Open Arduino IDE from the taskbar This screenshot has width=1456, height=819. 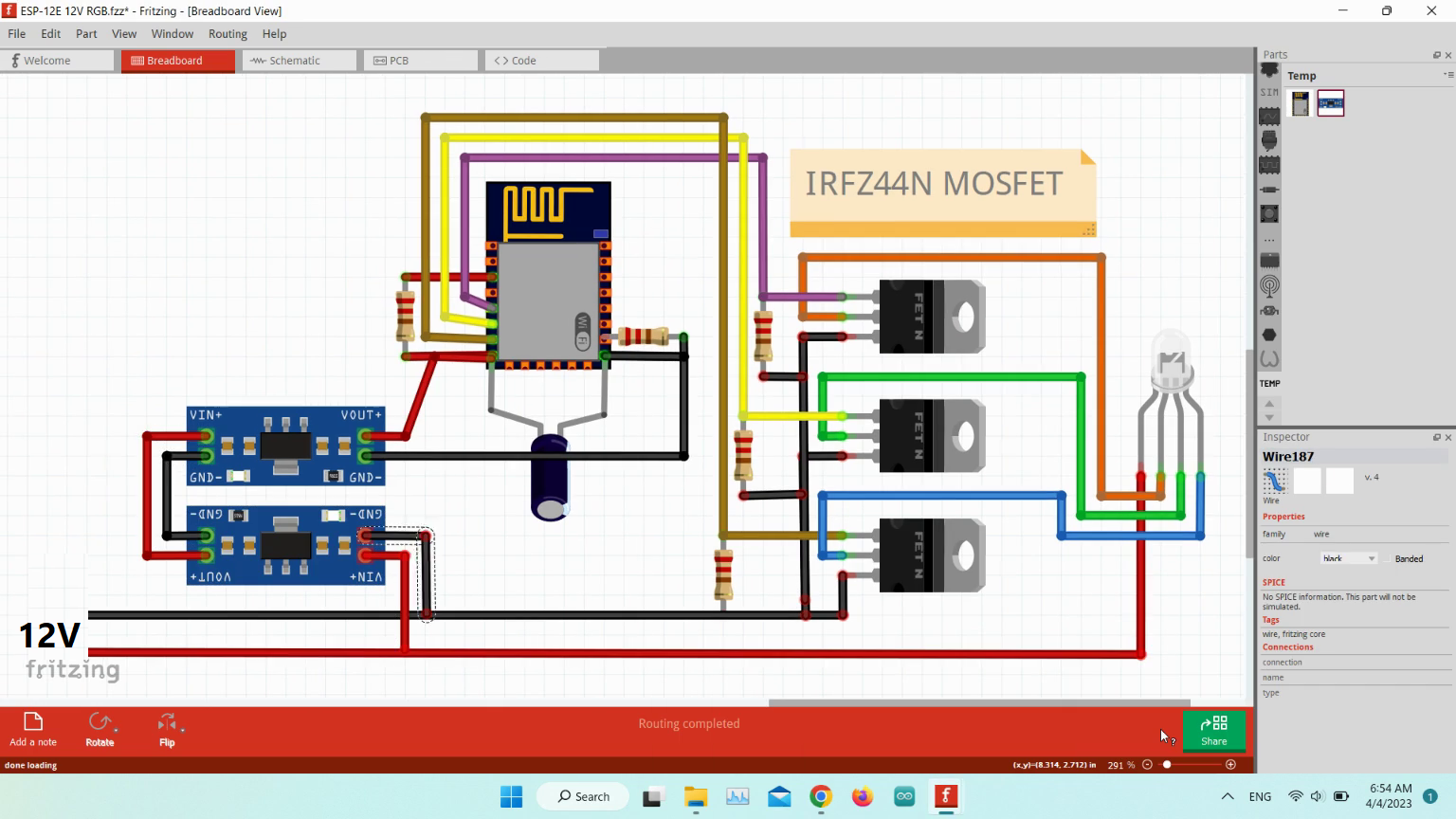click(904, 797)
